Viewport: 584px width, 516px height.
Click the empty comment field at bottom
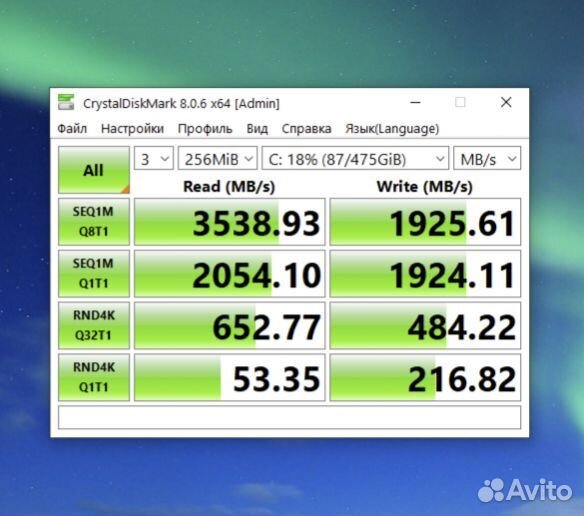pos(289,417)
